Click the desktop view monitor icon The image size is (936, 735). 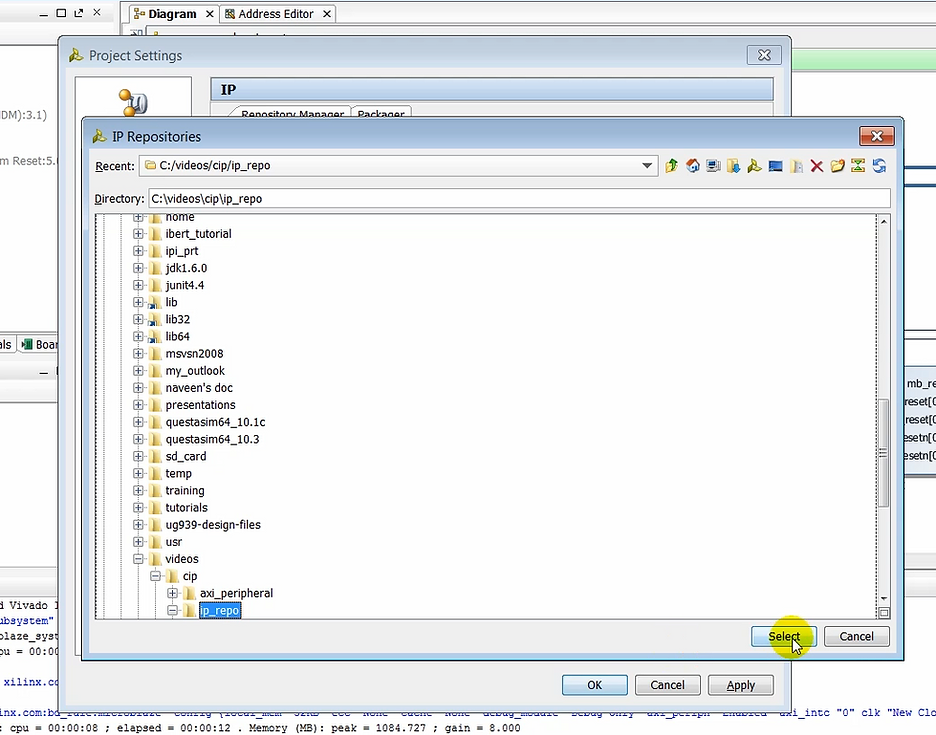click(775, 166)
